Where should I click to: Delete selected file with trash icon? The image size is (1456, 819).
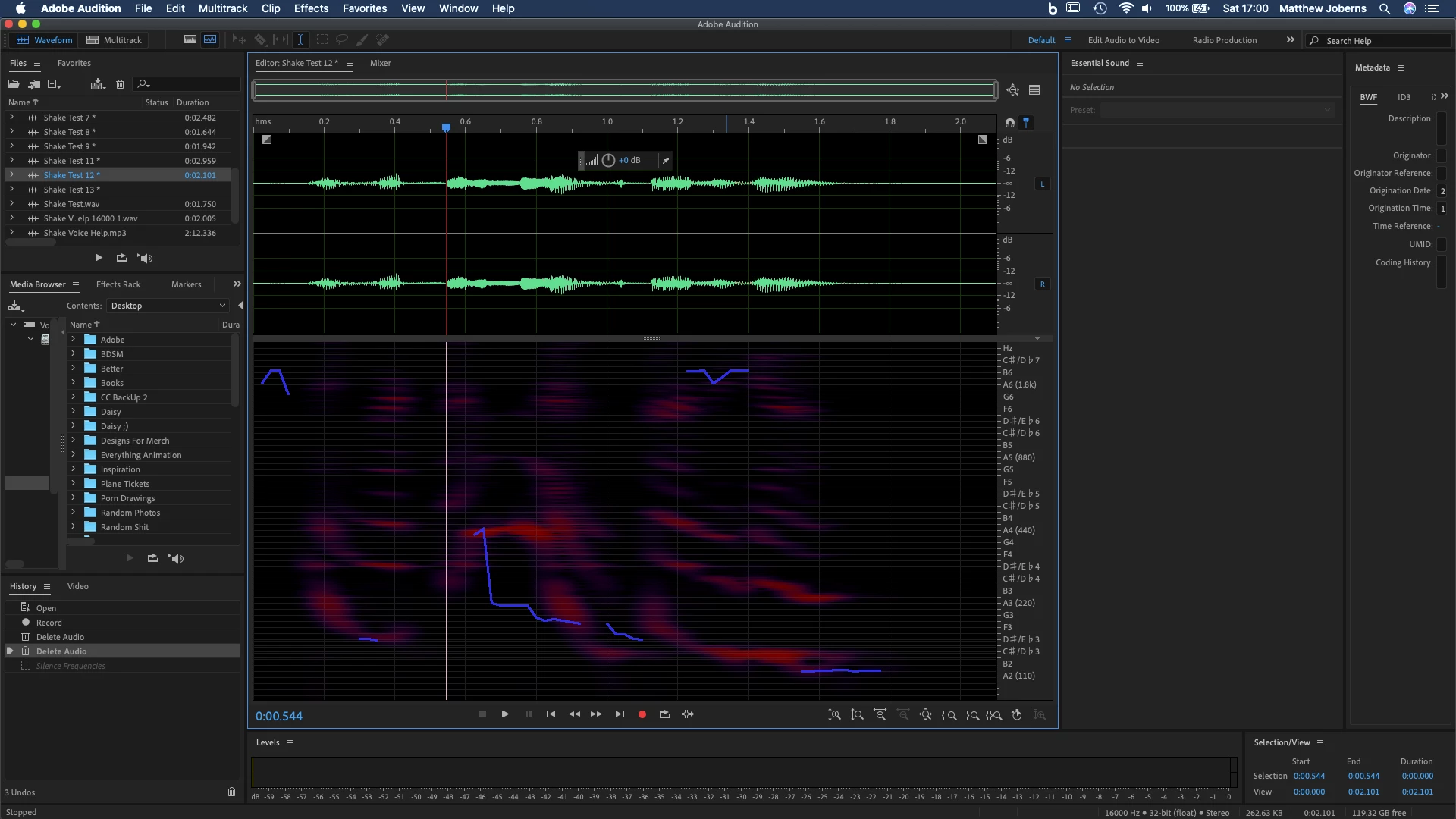[x=120, y=84]
